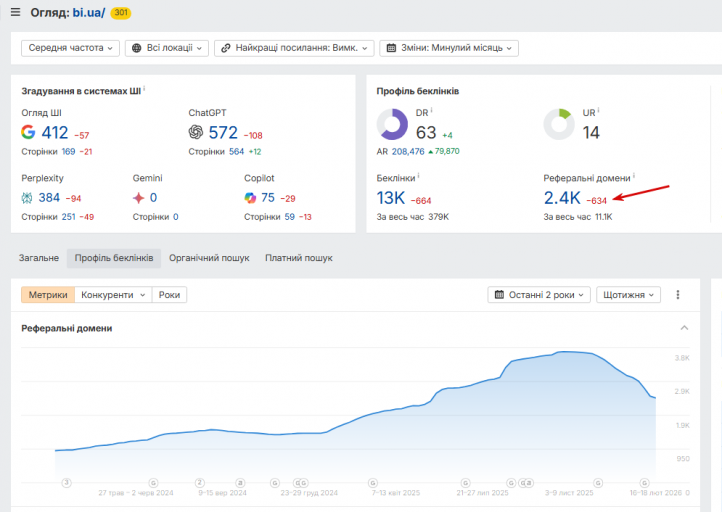Screen dimensions: 722x512
Task: Click the UR donut chart icon
Action: point(559,124)
